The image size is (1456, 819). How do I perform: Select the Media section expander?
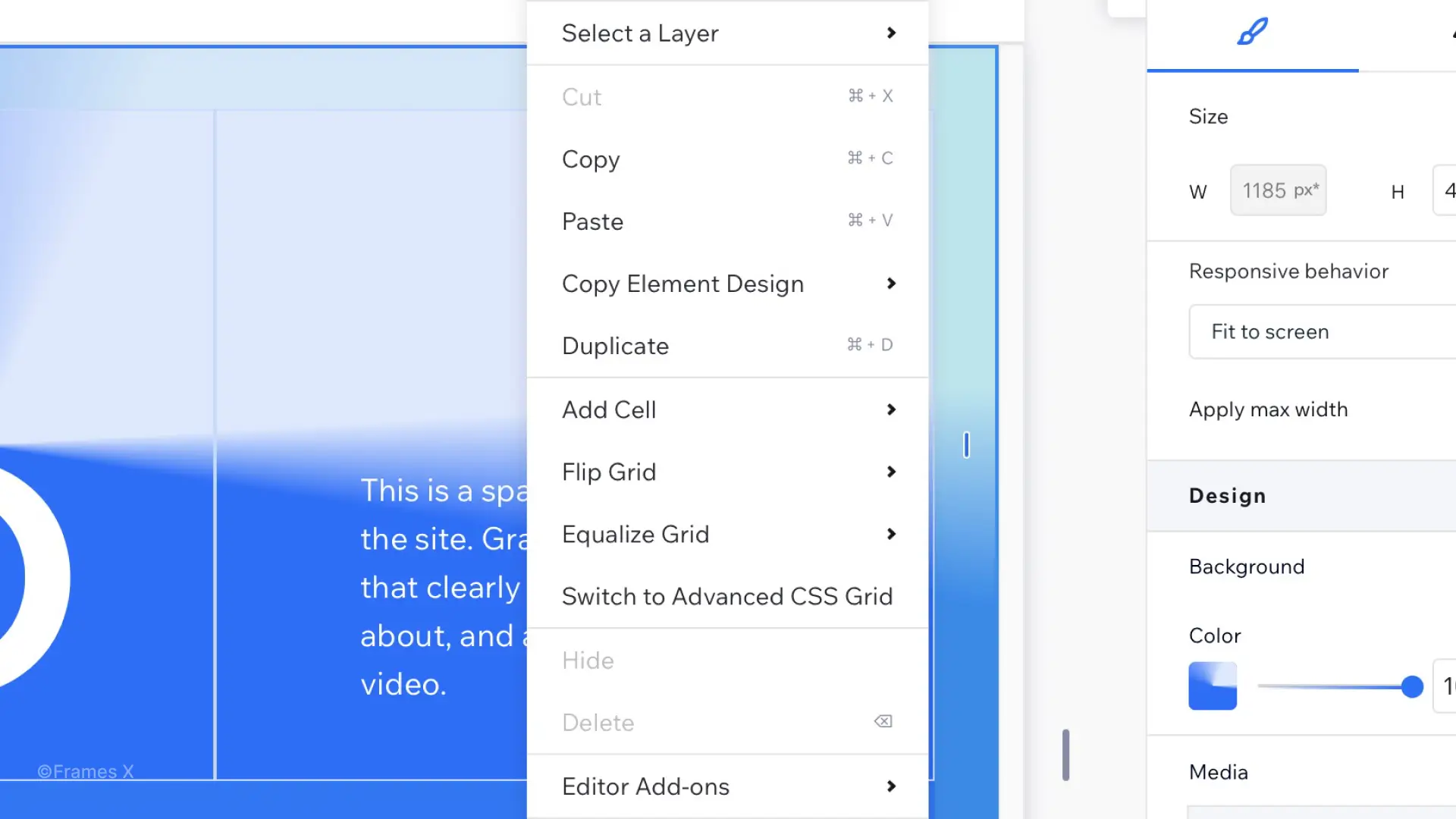(x=1218, y=771)
